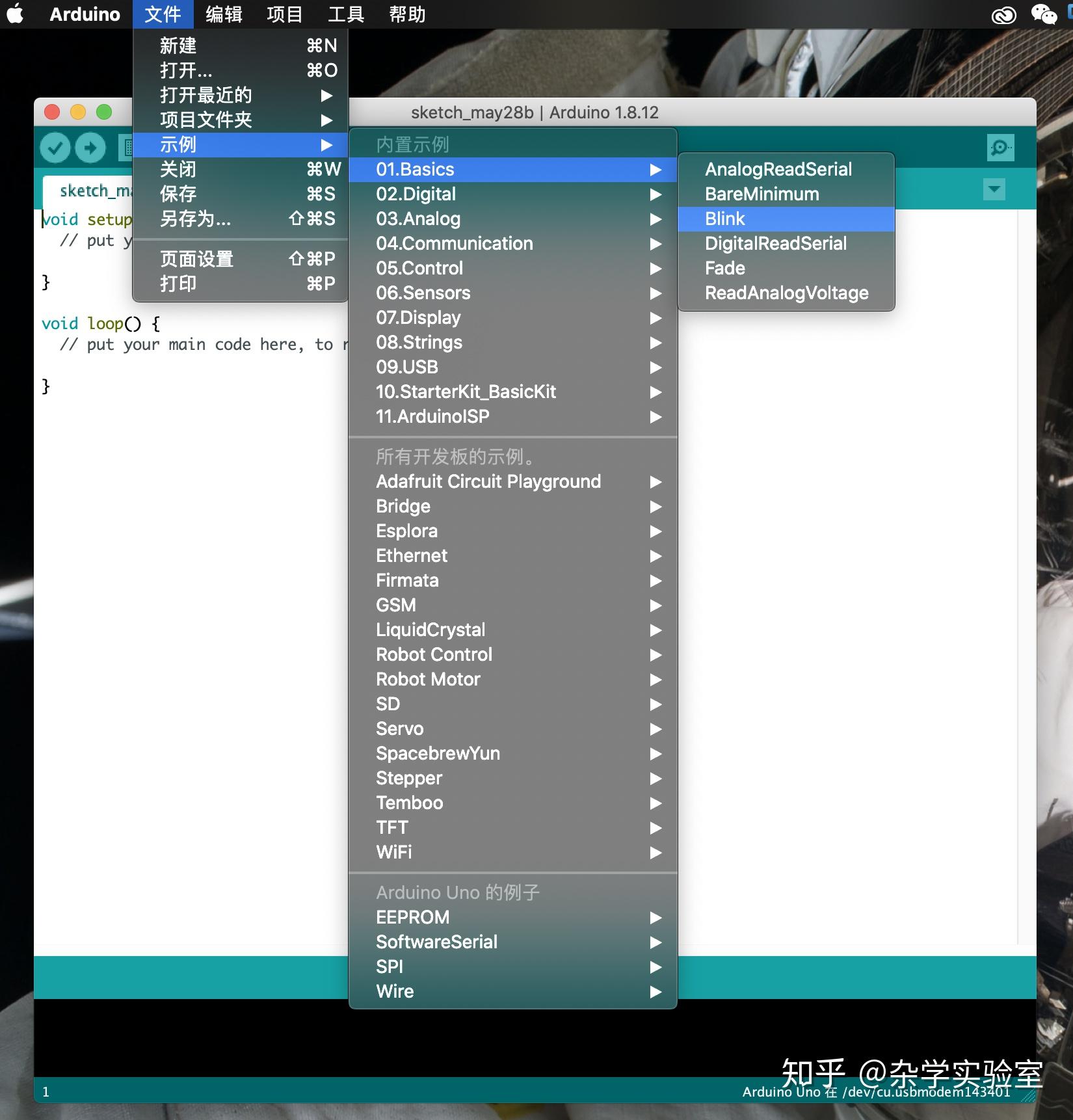Expand the Ethernet library examples
Viewport: 1073px width, 1120px height.
(513, 555)
